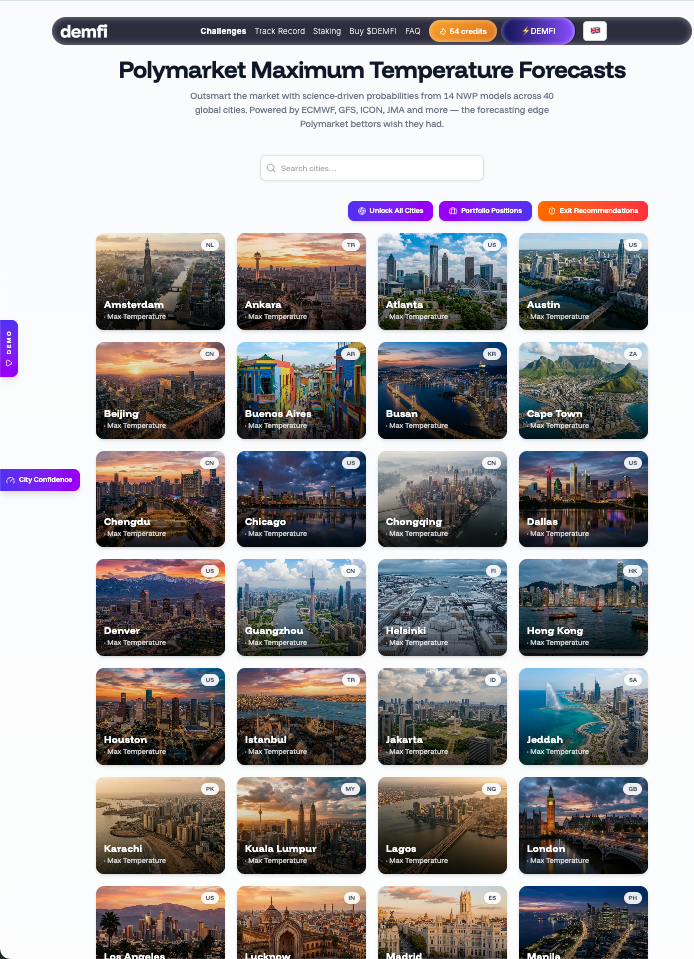Open the Atlanta city card
Viewport: 694px width, 959px height.
click(443, 281)
